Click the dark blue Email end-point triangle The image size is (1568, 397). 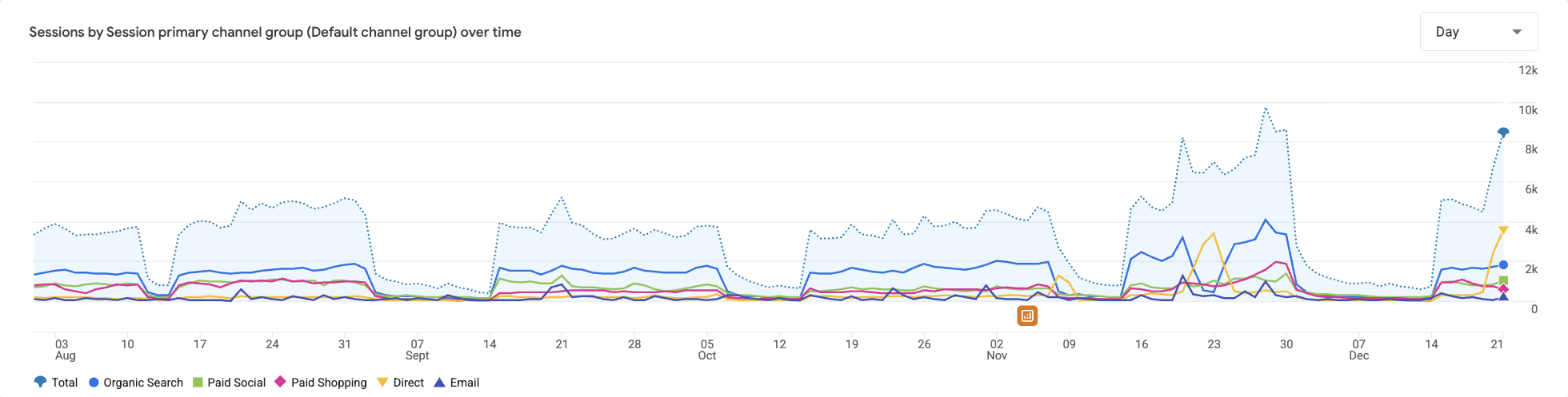click(x=1503, y=297)
